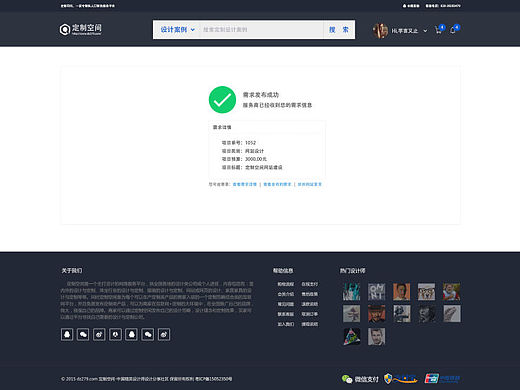520x390 pixels.
Task: Click the 搜索 search button
Action: (339, 30)
